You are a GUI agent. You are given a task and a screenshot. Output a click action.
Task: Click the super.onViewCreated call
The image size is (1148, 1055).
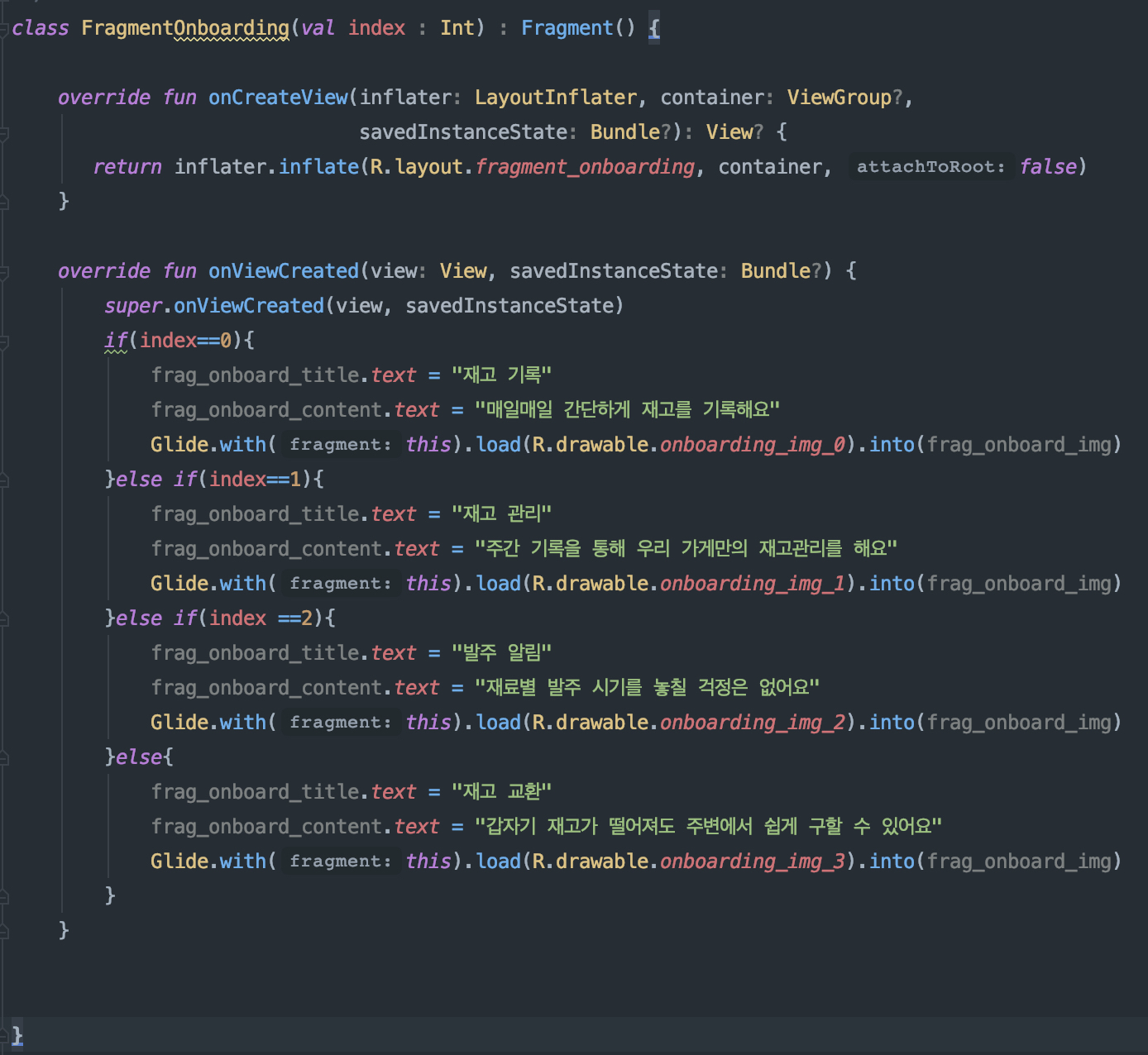248,306
